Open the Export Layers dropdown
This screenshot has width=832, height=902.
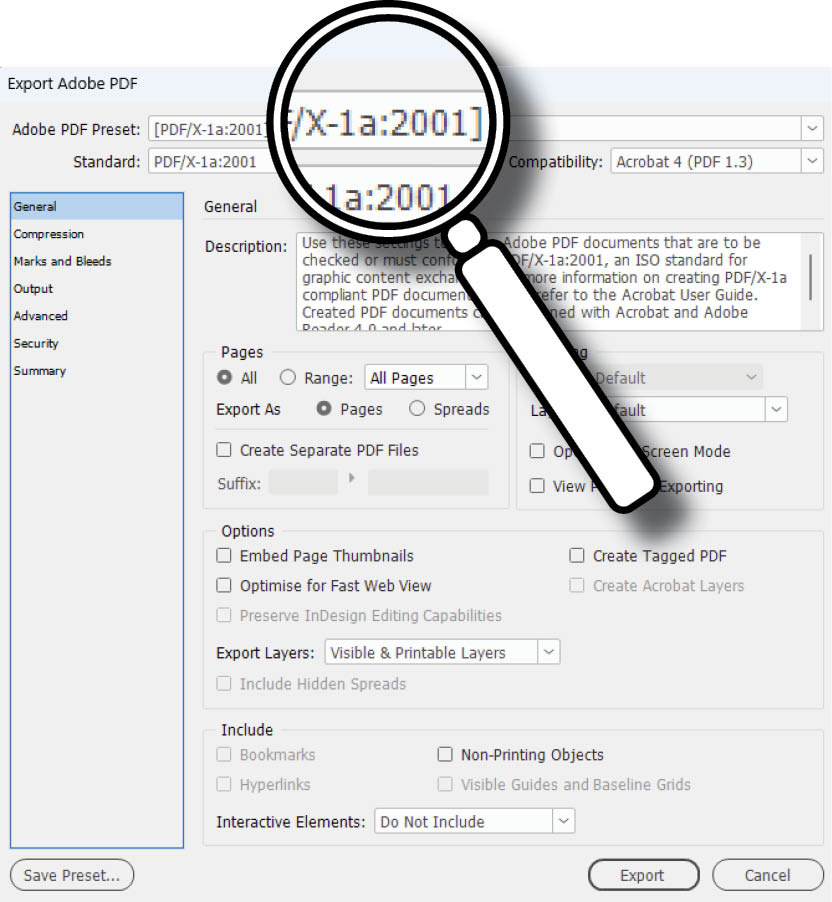click(x=442, y=652)
